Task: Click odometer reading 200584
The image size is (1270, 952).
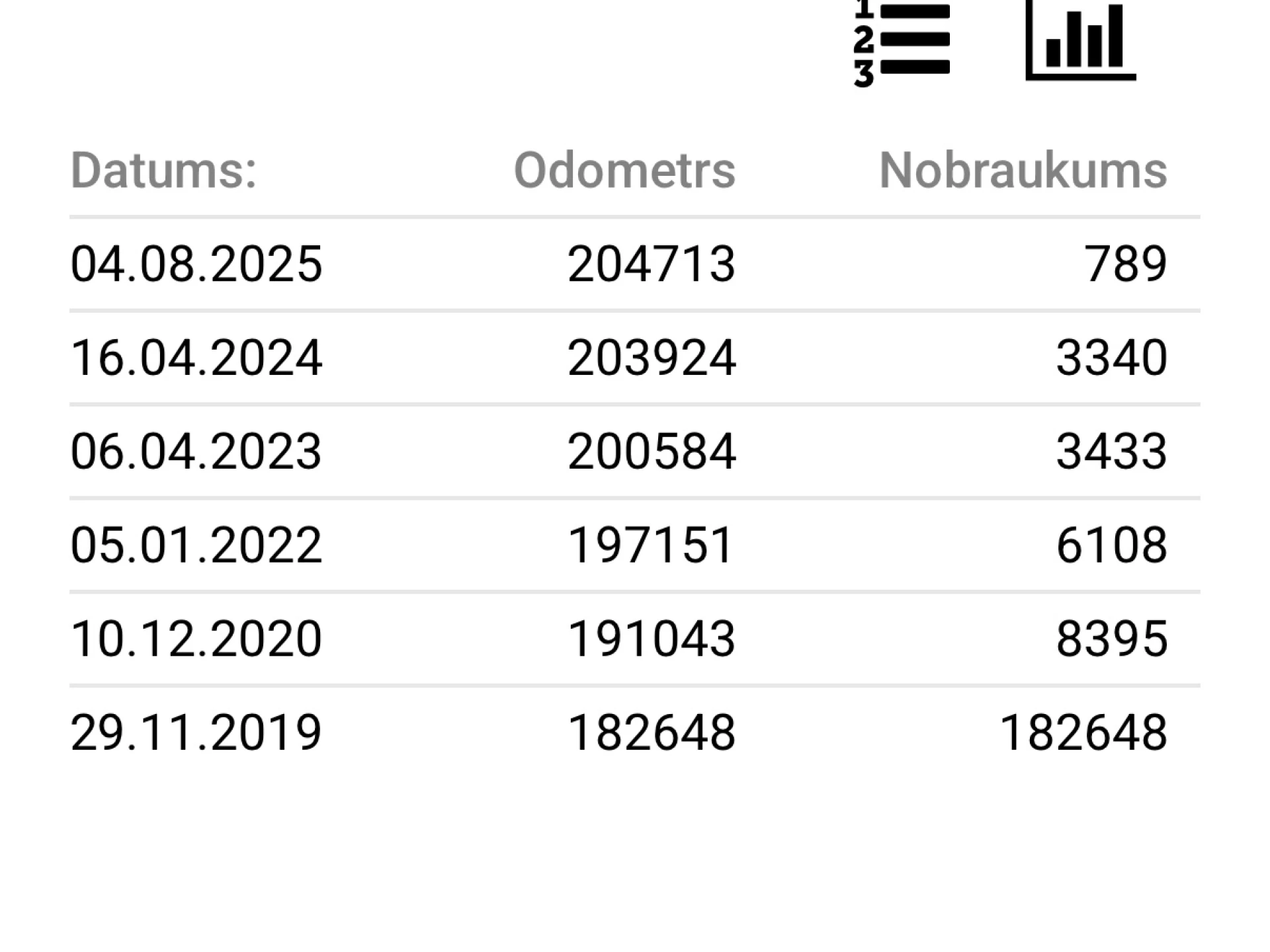Action: point(651,452)
